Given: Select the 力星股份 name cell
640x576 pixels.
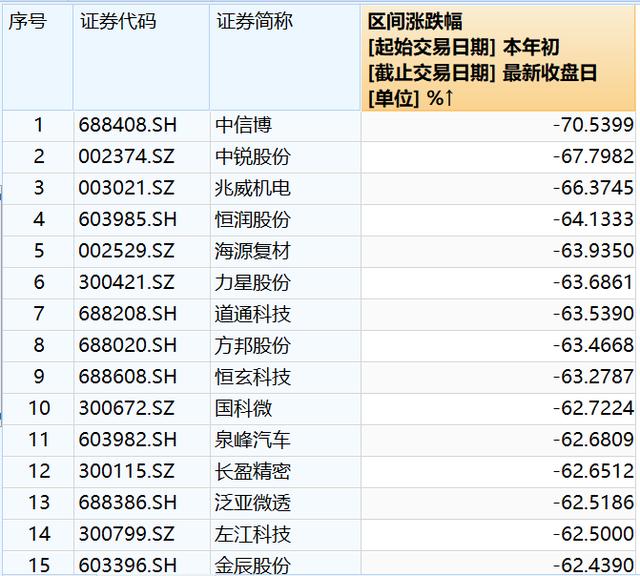Looking at the screenshot, I should point(286,282).
